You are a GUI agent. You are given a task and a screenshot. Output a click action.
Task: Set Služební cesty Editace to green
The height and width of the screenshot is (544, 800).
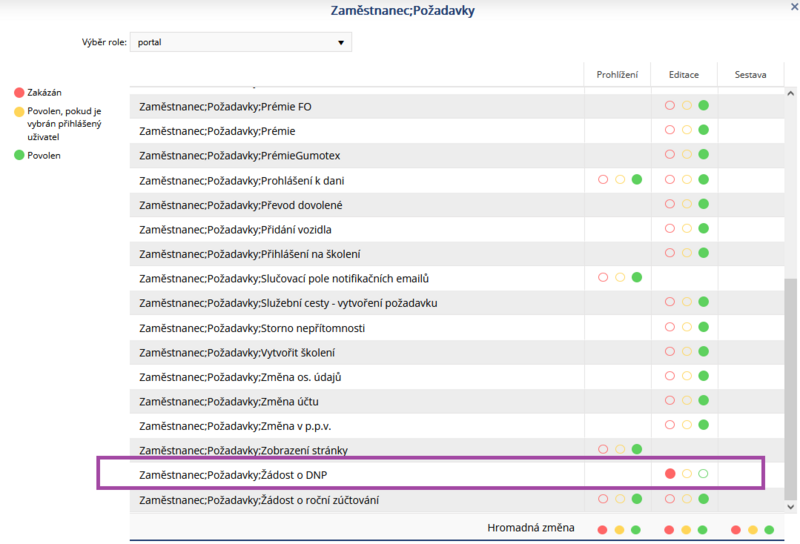click(x=704, y=302)
